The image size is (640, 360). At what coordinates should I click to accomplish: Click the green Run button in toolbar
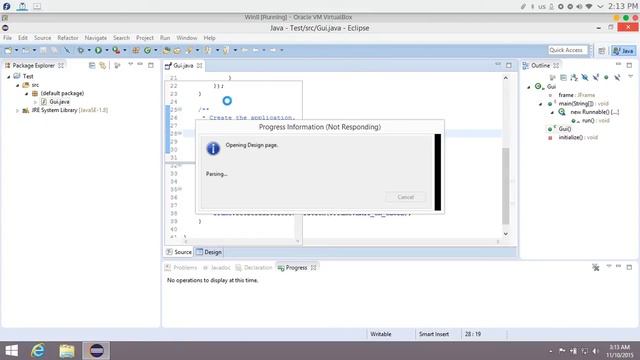(x=98, y=50)
